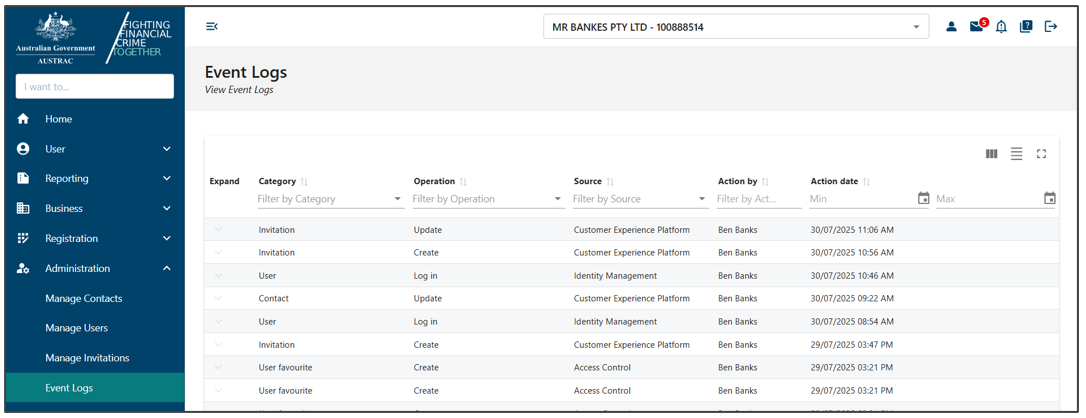Expand the Invitation Create 10:56 AM row
The height and width of the screenshot is (418, 1086).
pos(218,253)
